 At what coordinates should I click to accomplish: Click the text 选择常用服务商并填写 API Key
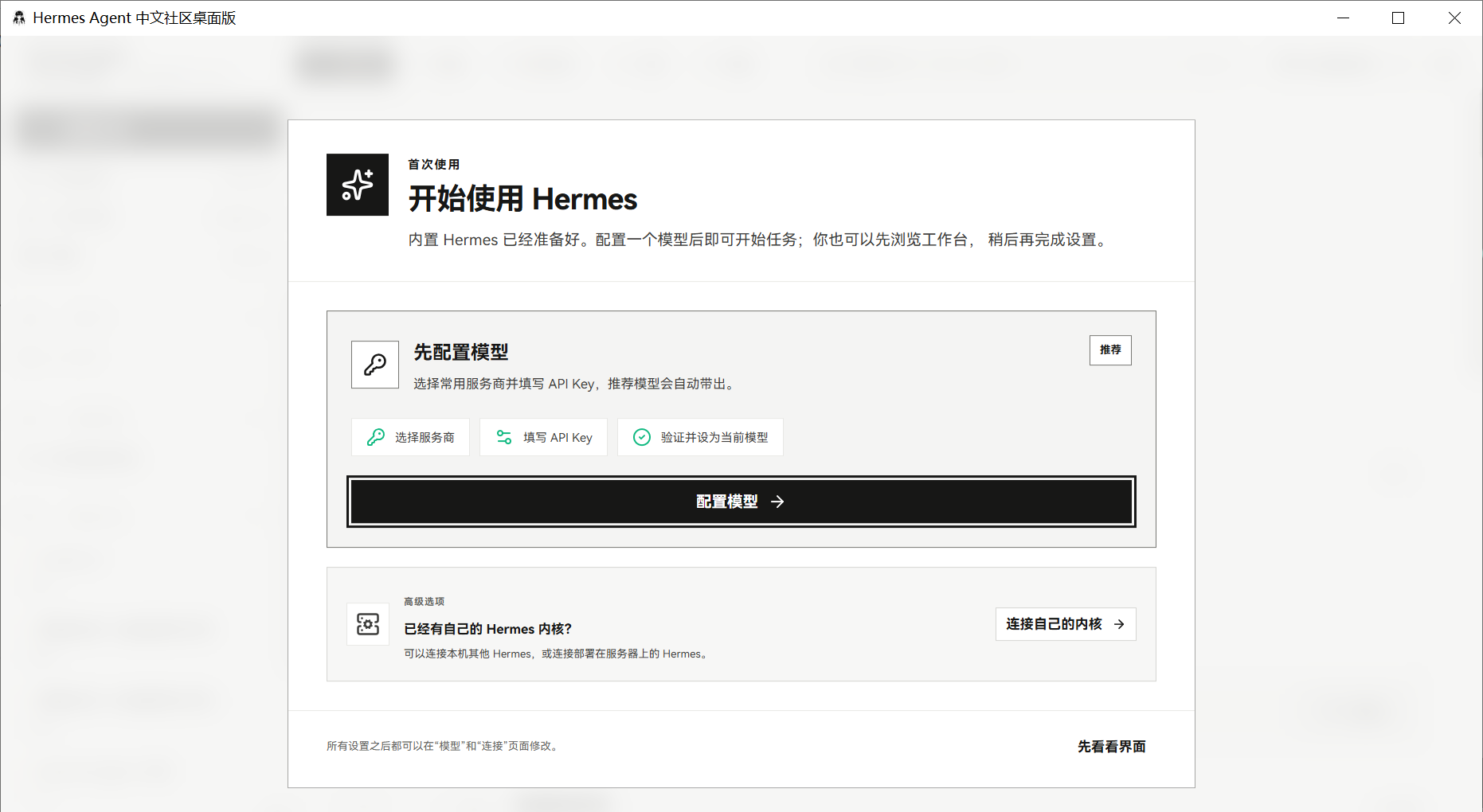576,384
